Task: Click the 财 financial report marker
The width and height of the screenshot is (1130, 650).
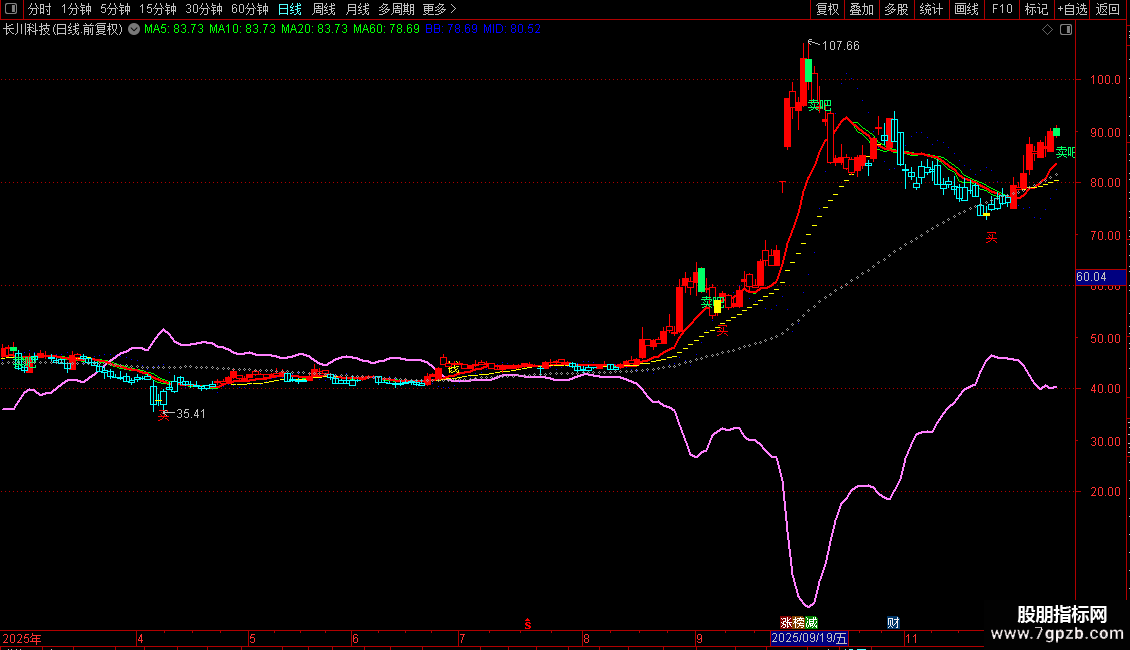Action: coord(894,623)
